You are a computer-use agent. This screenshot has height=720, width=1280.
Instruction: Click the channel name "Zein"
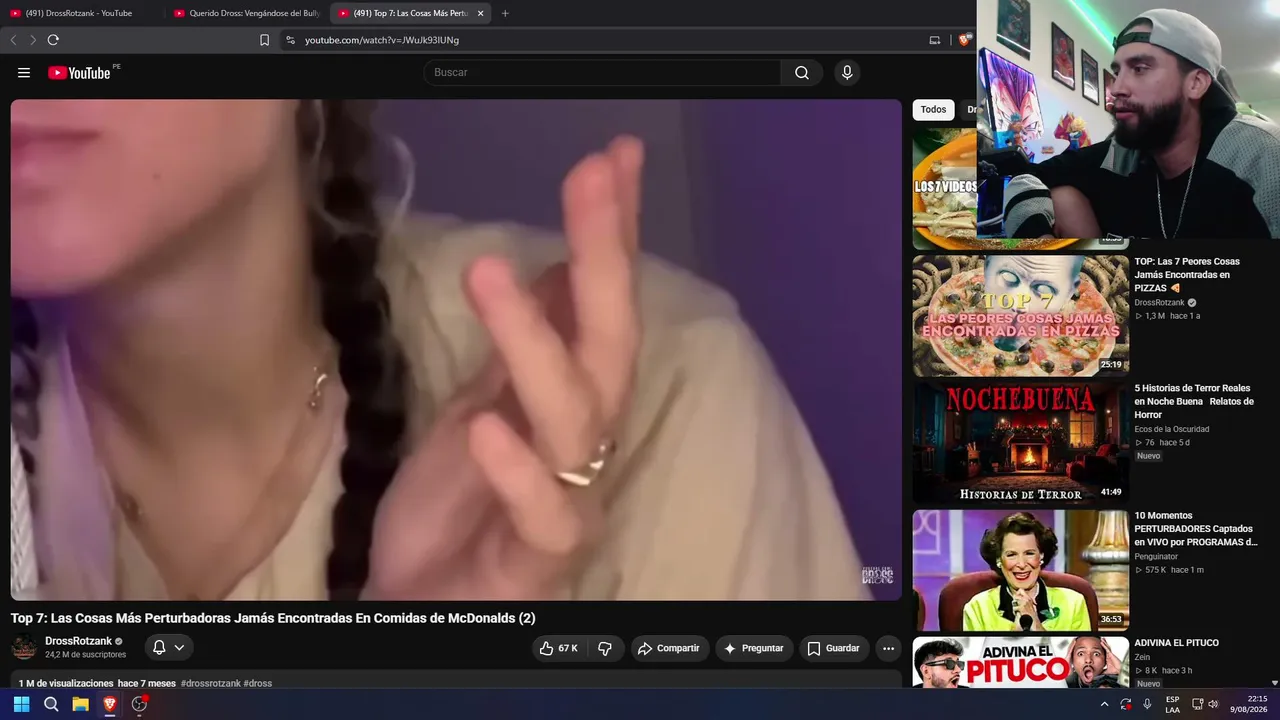point(1142,657)
